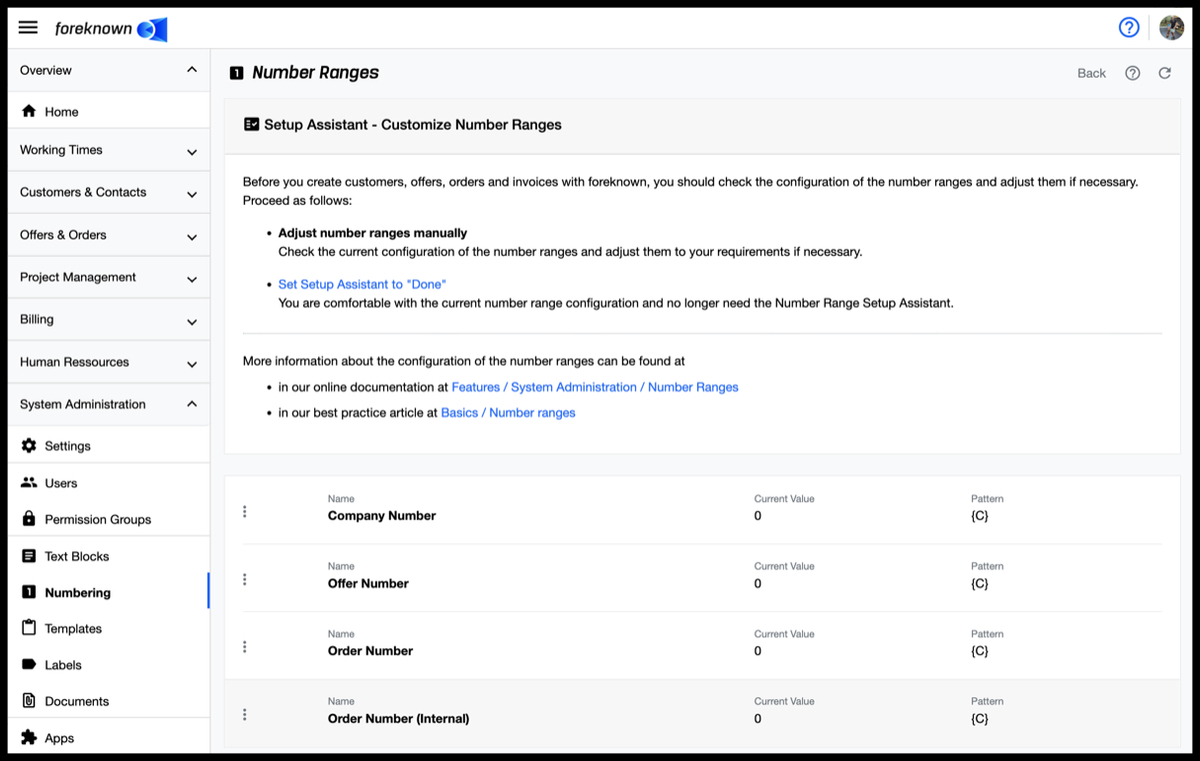Image resolution: width=1200 pixels, height=761 pixels.
Task: Open help from blue question mark icon
Action: click(1129, 28)
